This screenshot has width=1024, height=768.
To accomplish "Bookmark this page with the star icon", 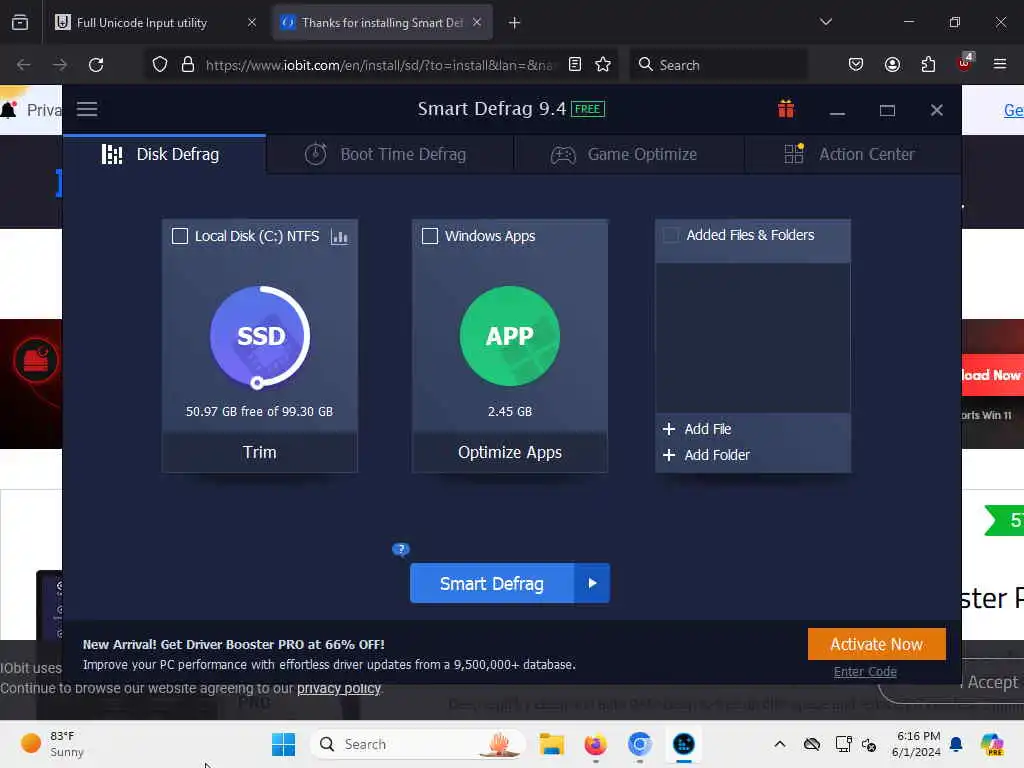I will (x=603, y=65).
